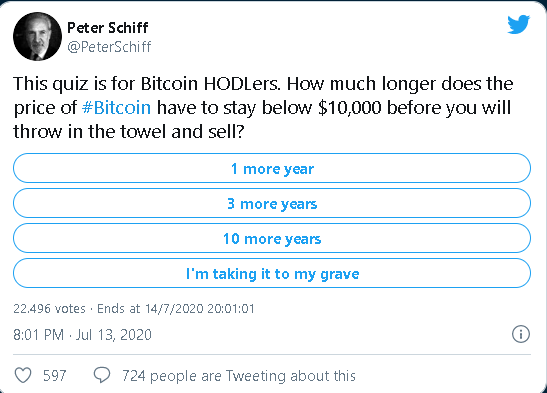Open Peter Schiff's profile photo
The height and width of the screenshot is (393, 547).
[x=37, y=37]
